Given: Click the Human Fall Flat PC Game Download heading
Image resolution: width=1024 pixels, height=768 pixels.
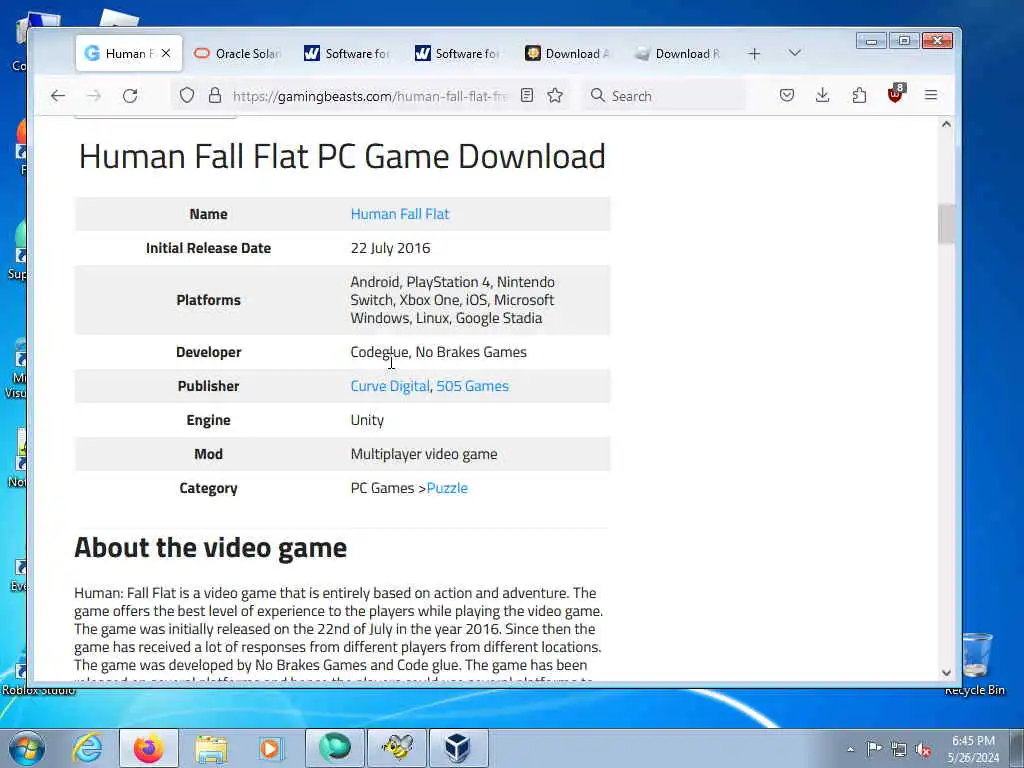Looking at the screenshot, I should (x=342, y=157).
